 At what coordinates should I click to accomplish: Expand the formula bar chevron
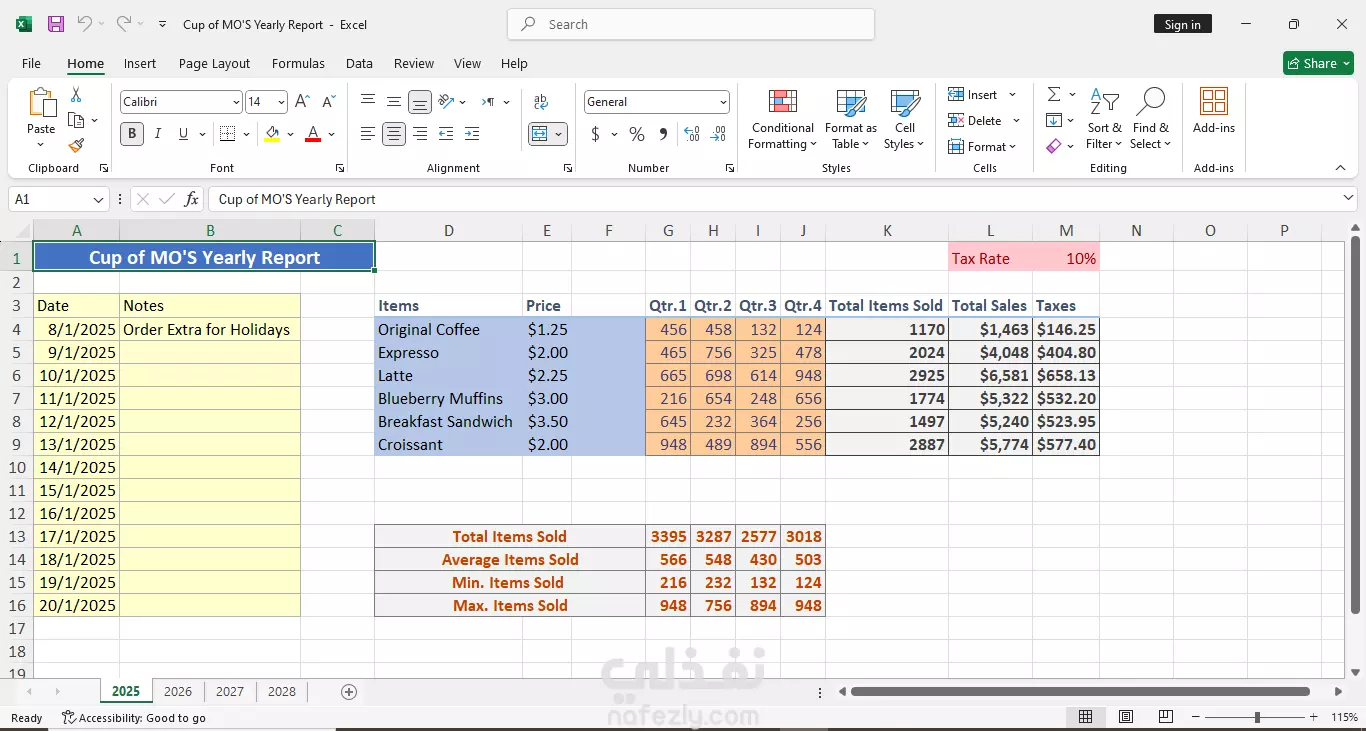(1349, 198)
